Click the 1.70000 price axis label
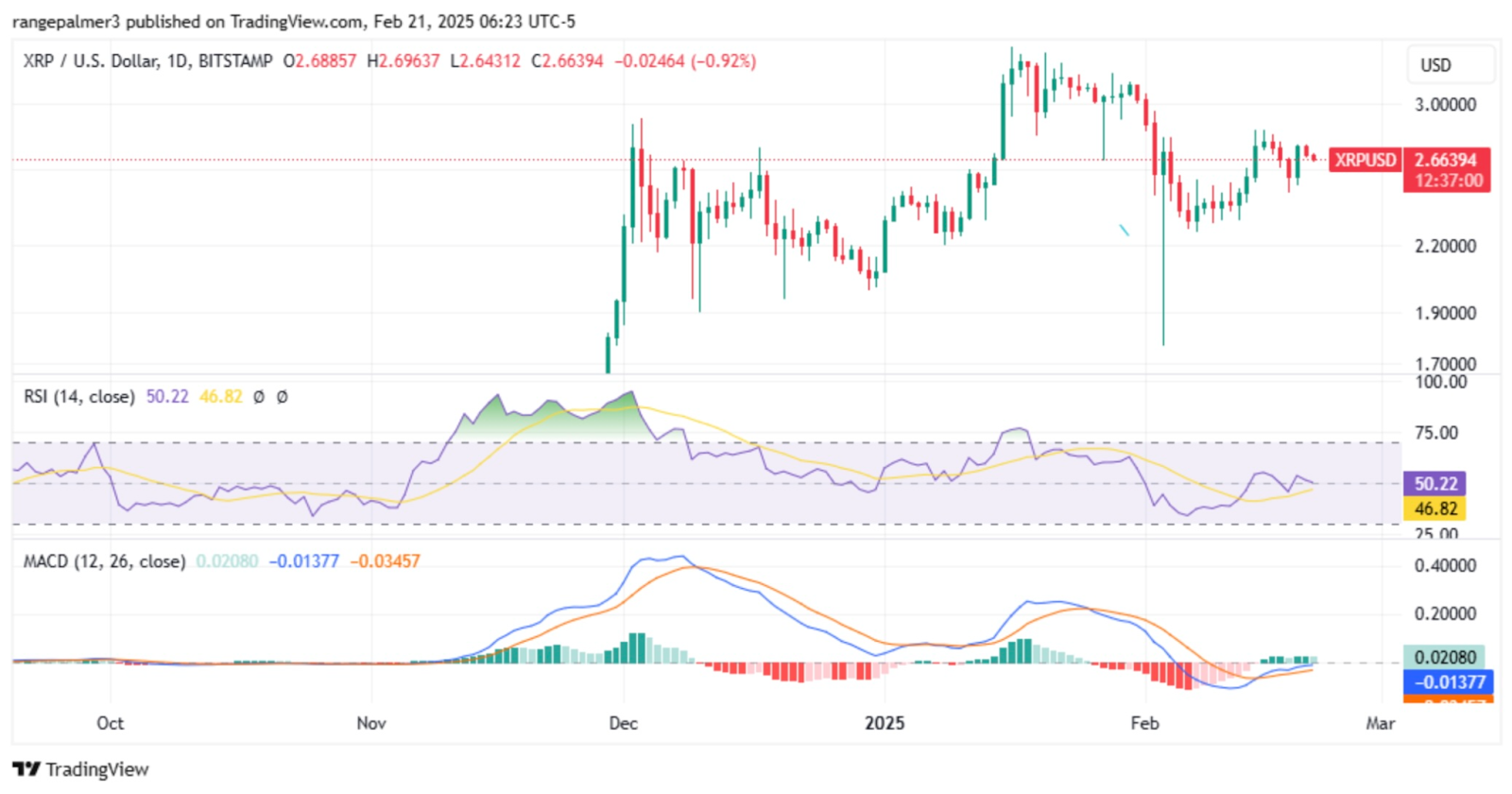This screenshot has height=794, width=1512. pos(1445,364)
